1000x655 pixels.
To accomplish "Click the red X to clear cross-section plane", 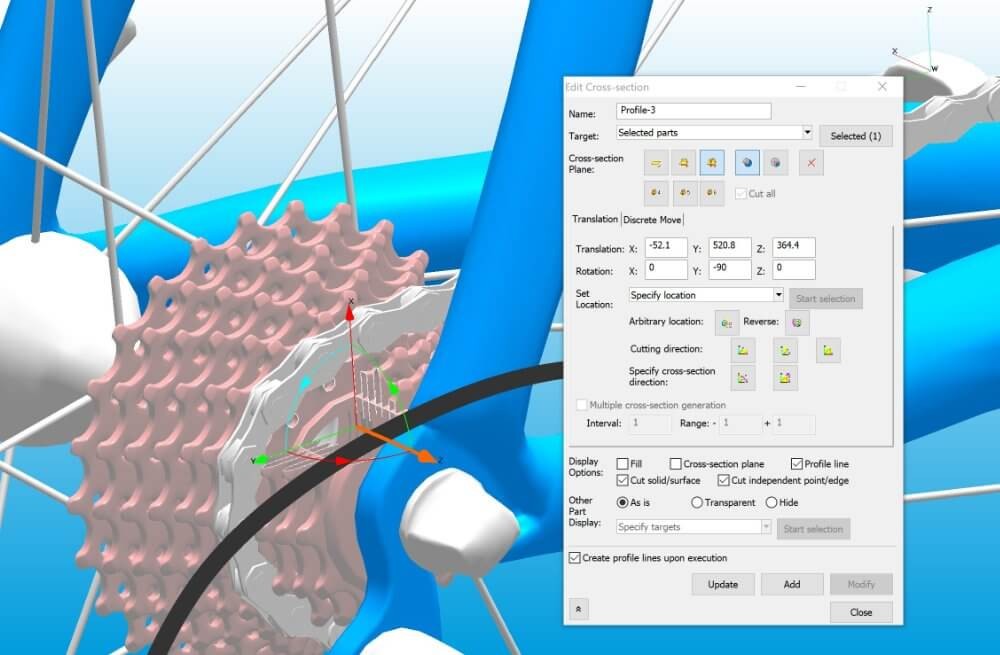I will (x=810, y=163).
